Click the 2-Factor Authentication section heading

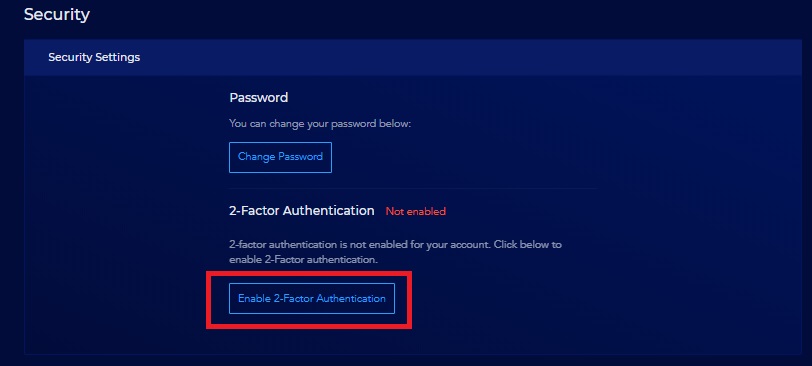tap(301, 211)
